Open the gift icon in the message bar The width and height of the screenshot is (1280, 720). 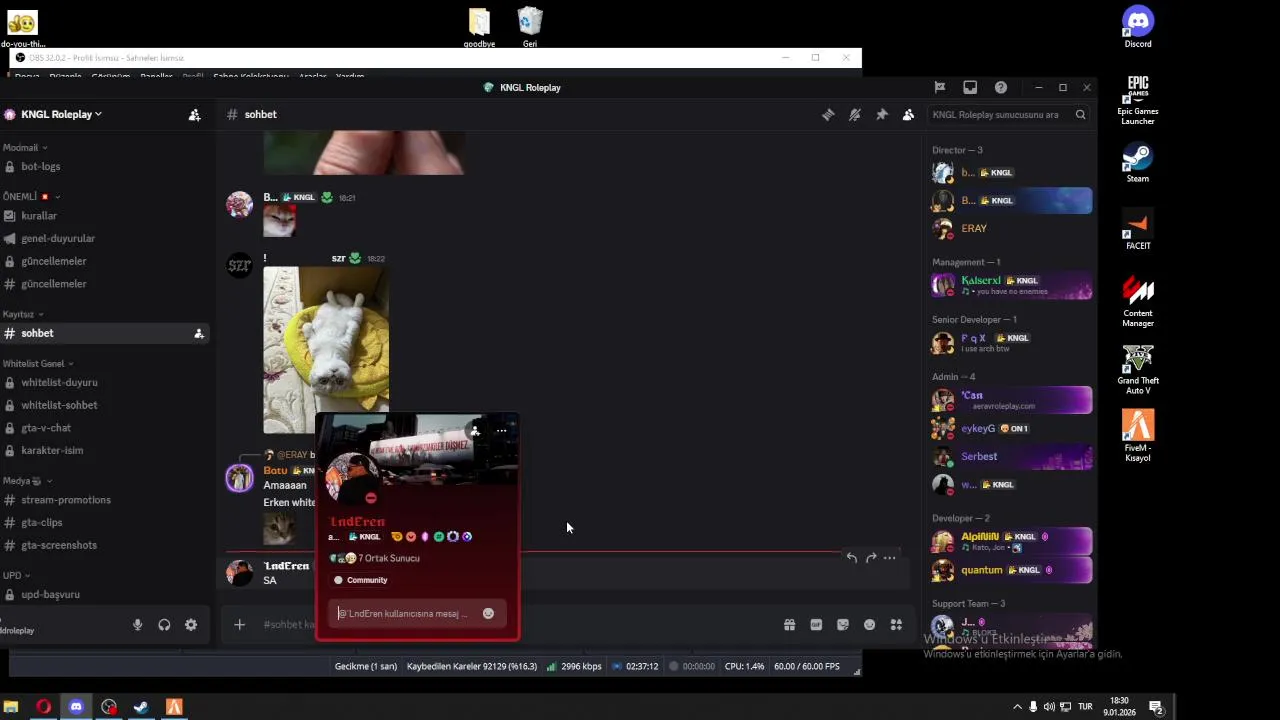pyautogui.click(x=789, y=625)
